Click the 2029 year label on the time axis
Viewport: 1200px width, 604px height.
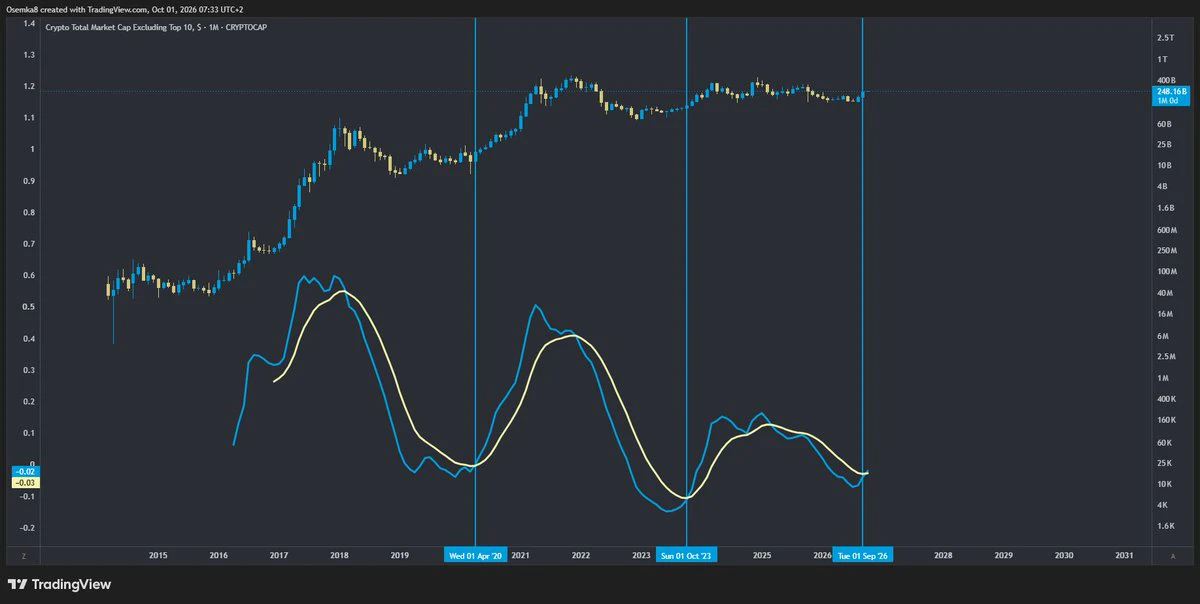coord(1003,556)
